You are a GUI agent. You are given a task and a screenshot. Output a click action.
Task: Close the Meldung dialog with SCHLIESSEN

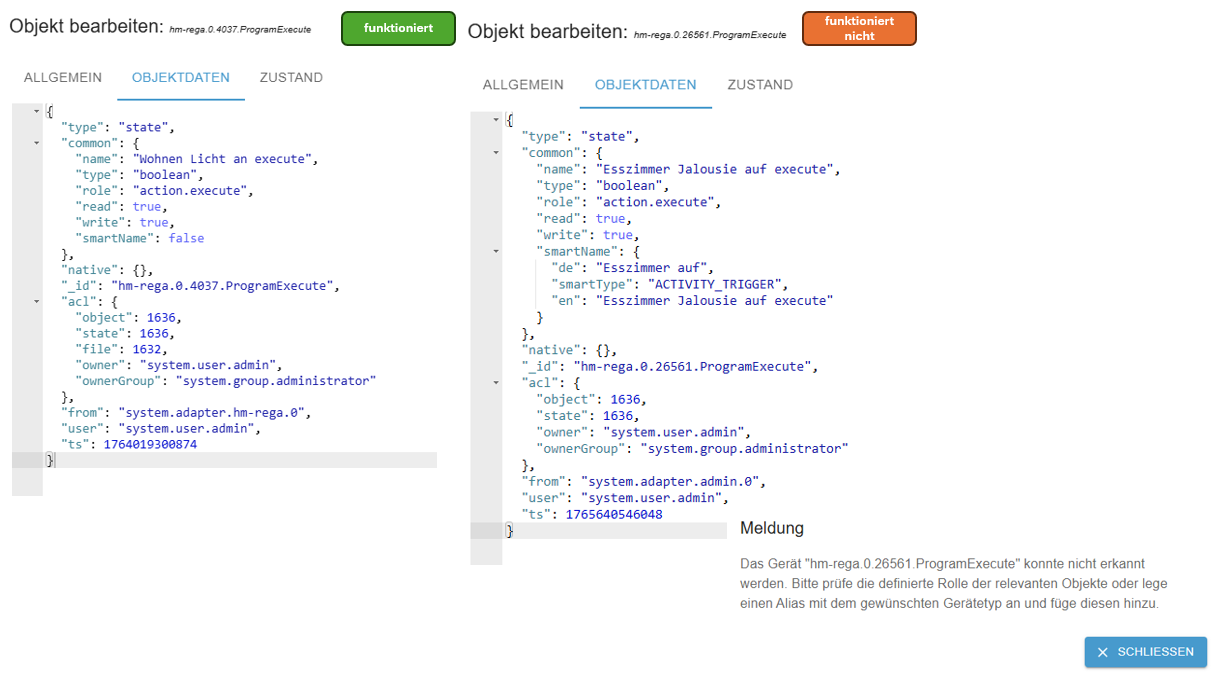pyautogui.click(x=1145, y=652)
